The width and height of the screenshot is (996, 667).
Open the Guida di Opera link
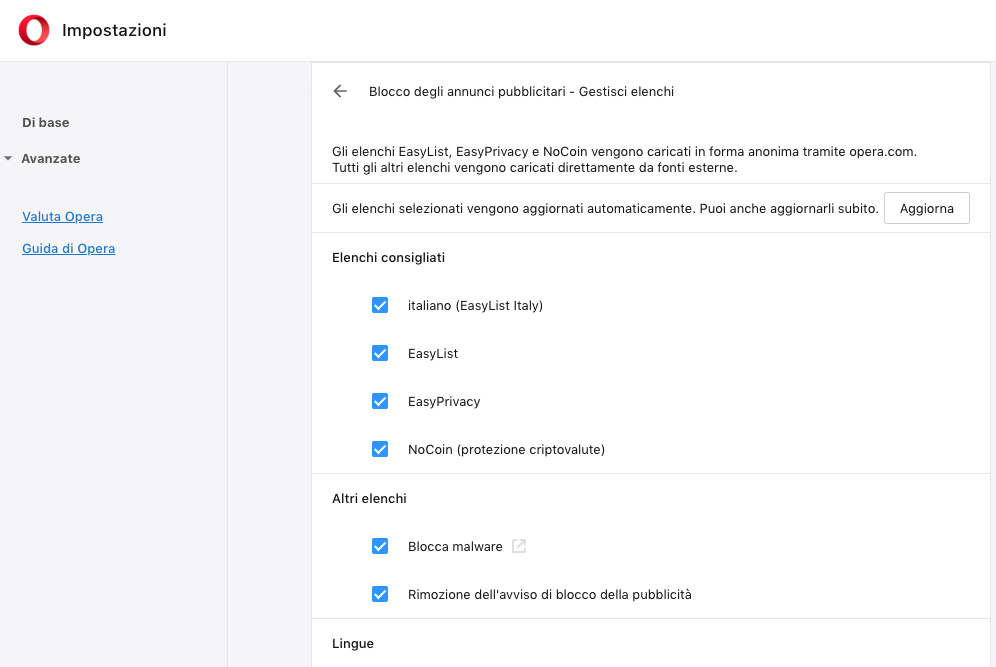pos(69,248)
